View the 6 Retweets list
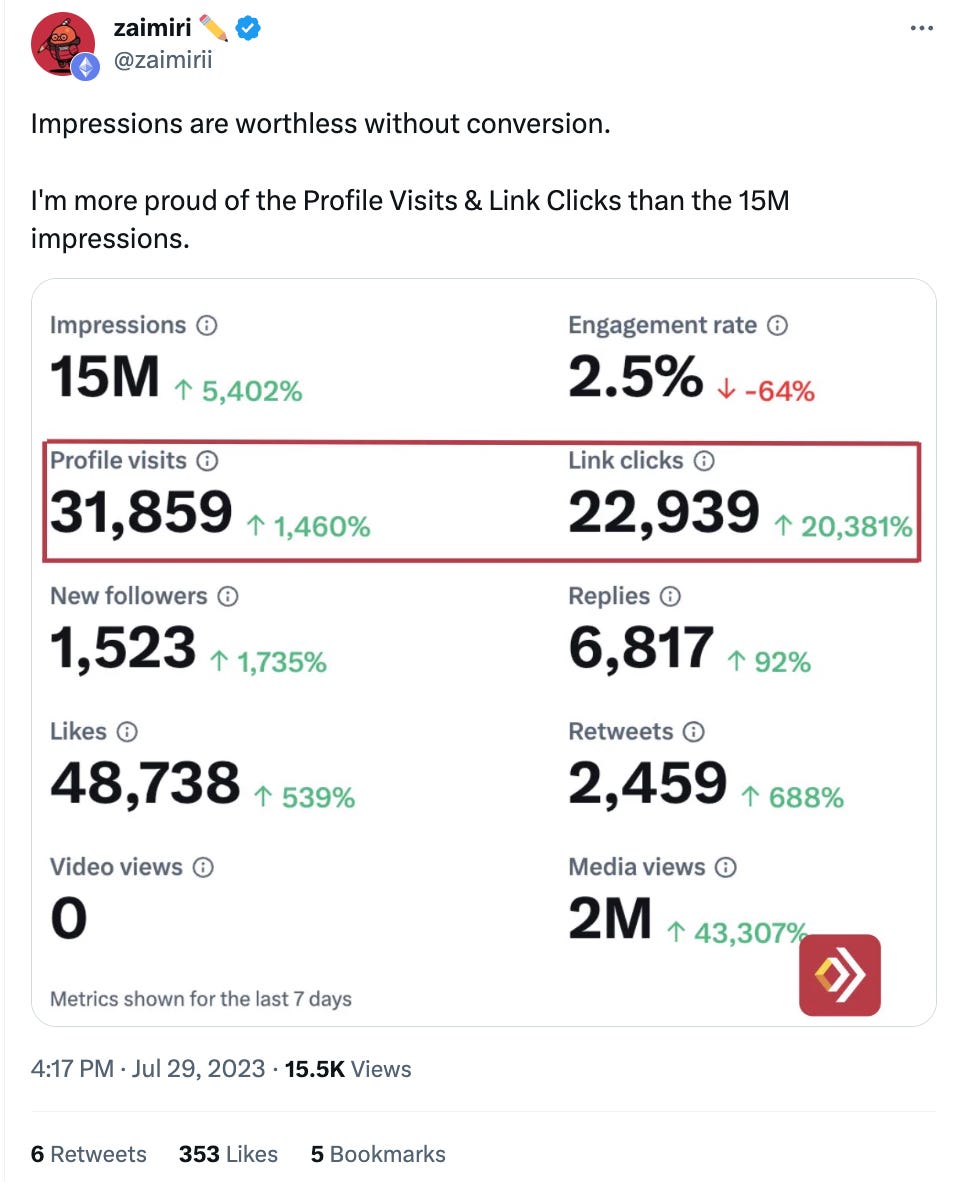956x1182 pixels. (89, 1154)
